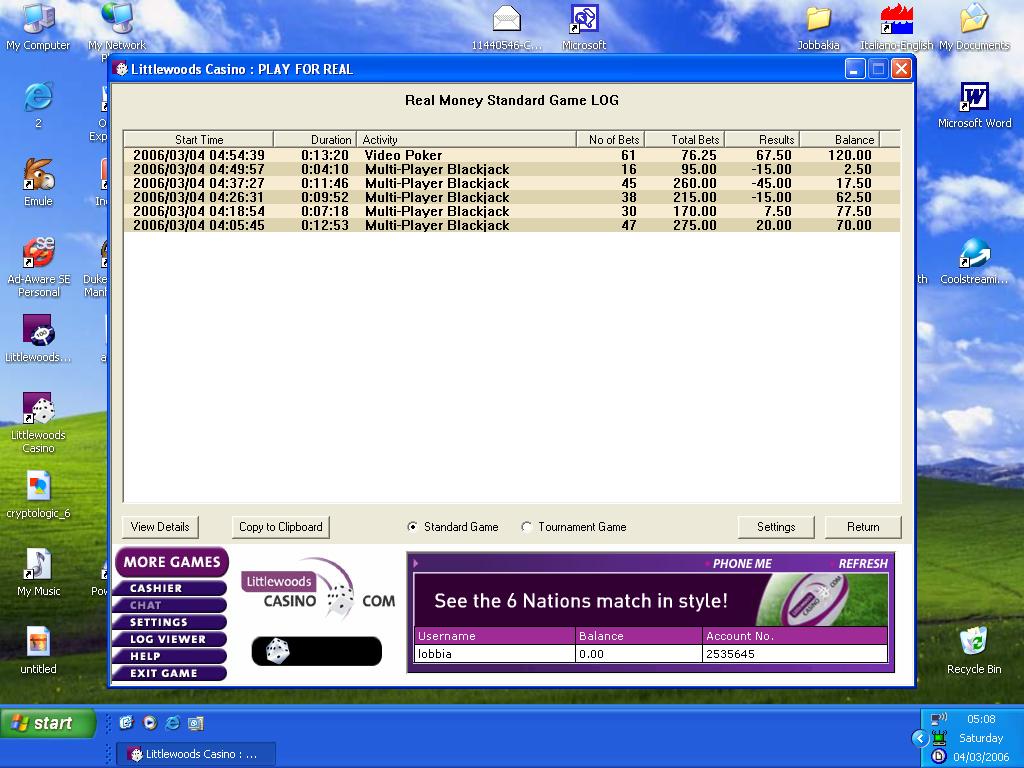Click the taskbar clock showing 05:08
The height and width of the screenshot is (768, 1024).
(981, 719)
